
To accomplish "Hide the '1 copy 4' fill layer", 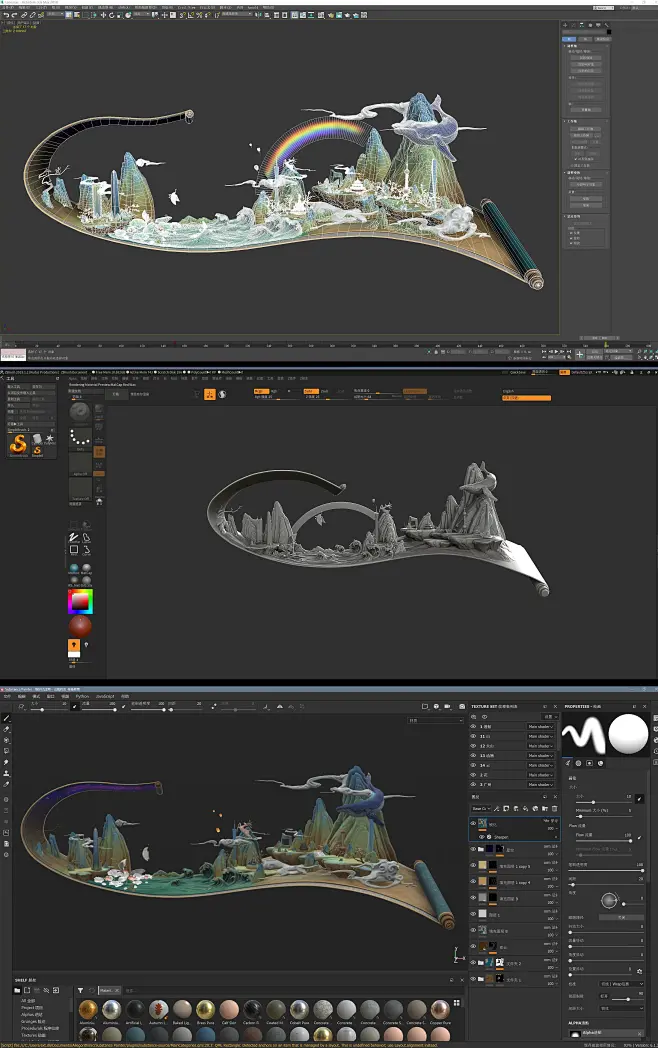I will click(473, 882).
